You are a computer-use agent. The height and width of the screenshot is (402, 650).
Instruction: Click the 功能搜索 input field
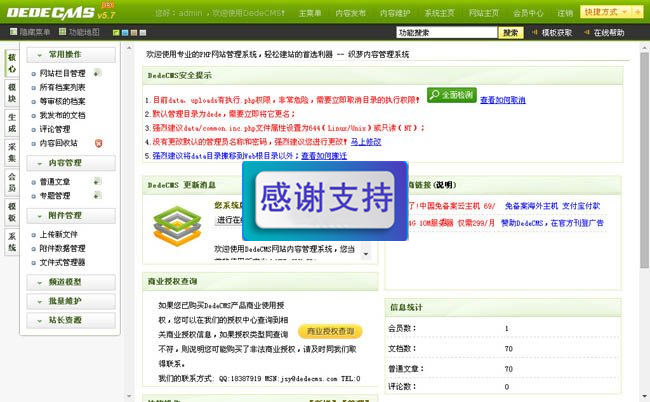pos(446,32)
